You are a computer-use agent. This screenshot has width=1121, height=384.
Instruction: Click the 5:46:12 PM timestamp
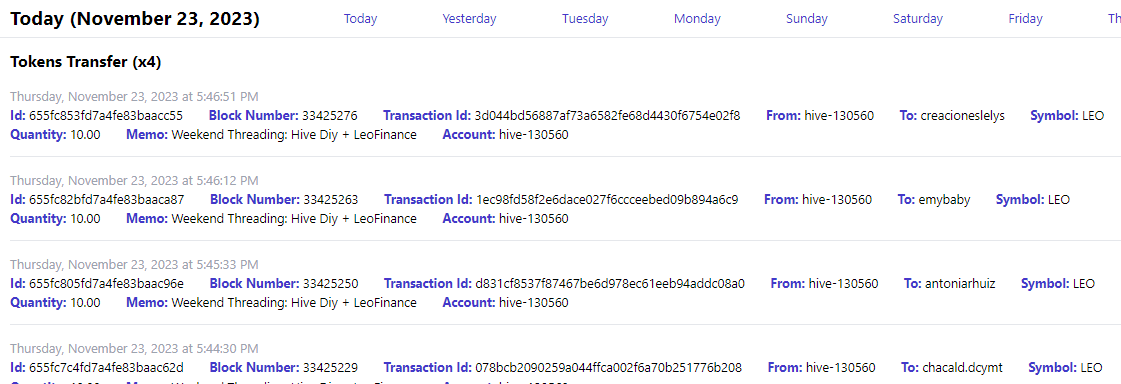(134, 181)
